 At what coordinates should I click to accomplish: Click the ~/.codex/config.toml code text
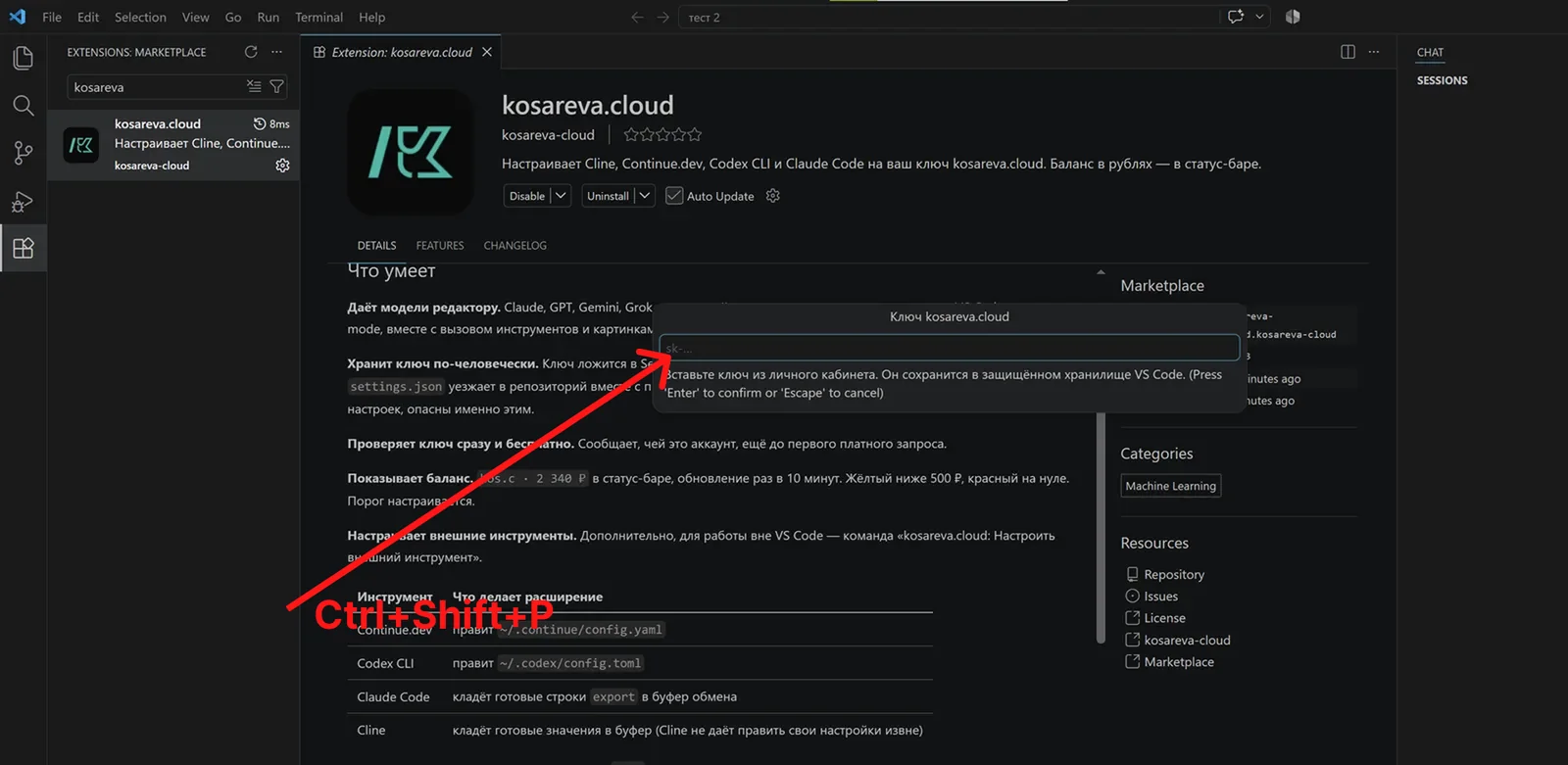[x=570, y=663]
